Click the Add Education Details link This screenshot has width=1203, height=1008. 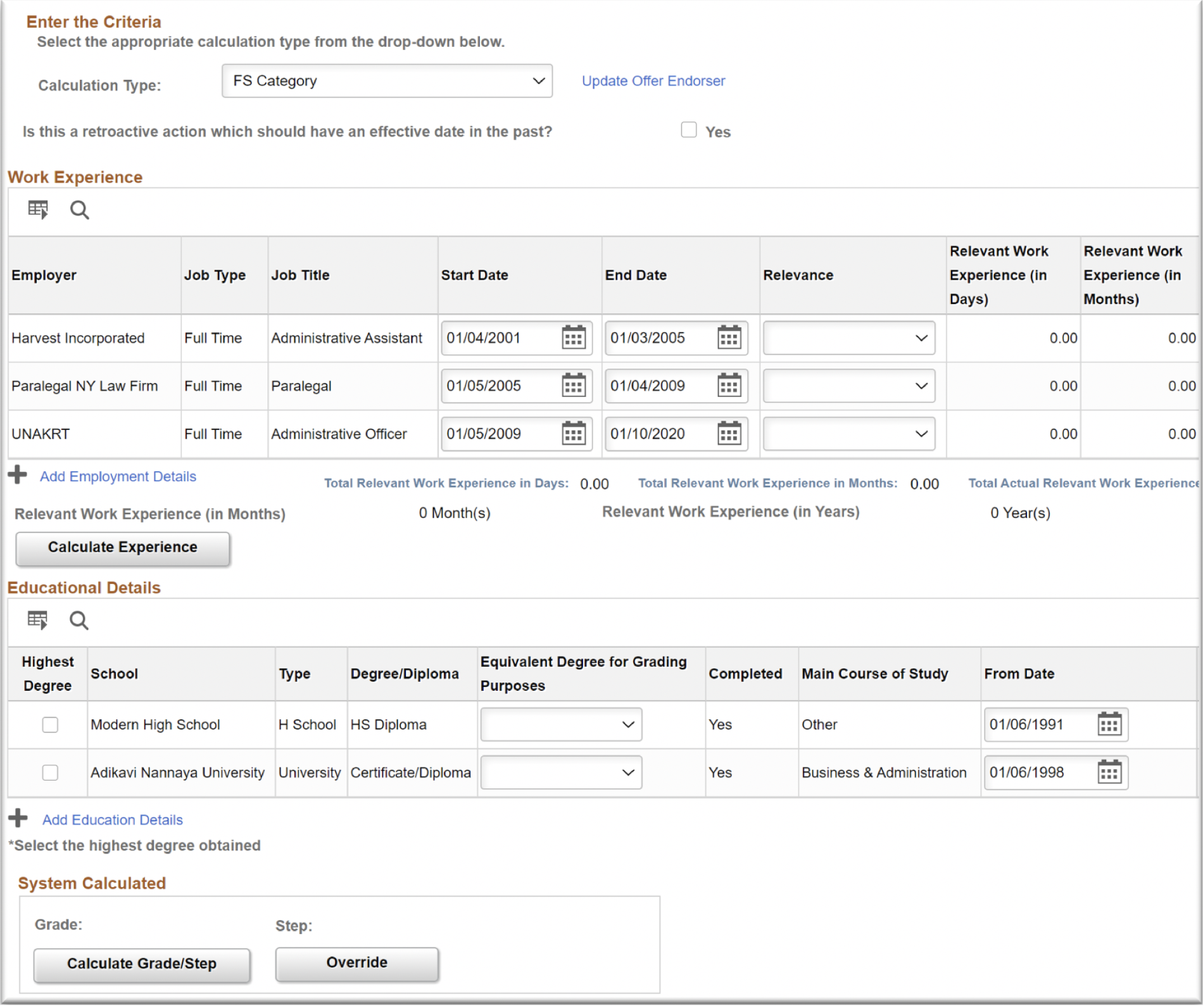point(113,820)
